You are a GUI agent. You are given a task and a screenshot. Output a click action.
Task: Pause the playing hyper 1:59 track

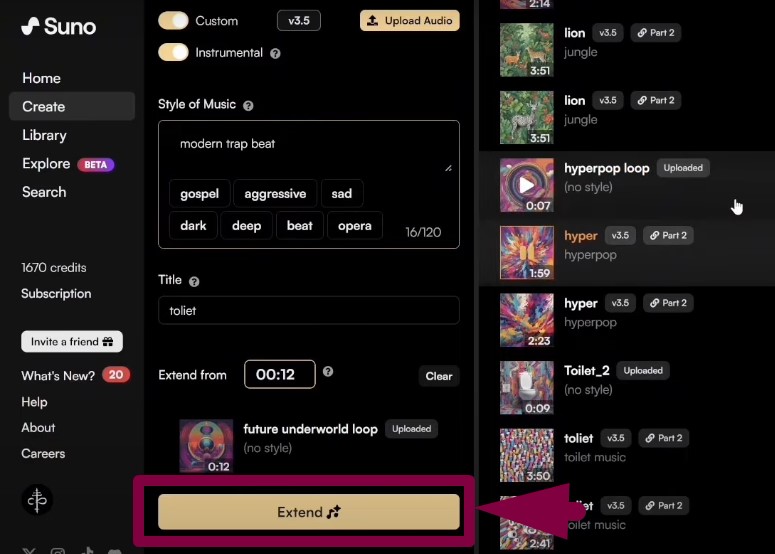coord(526,253)
